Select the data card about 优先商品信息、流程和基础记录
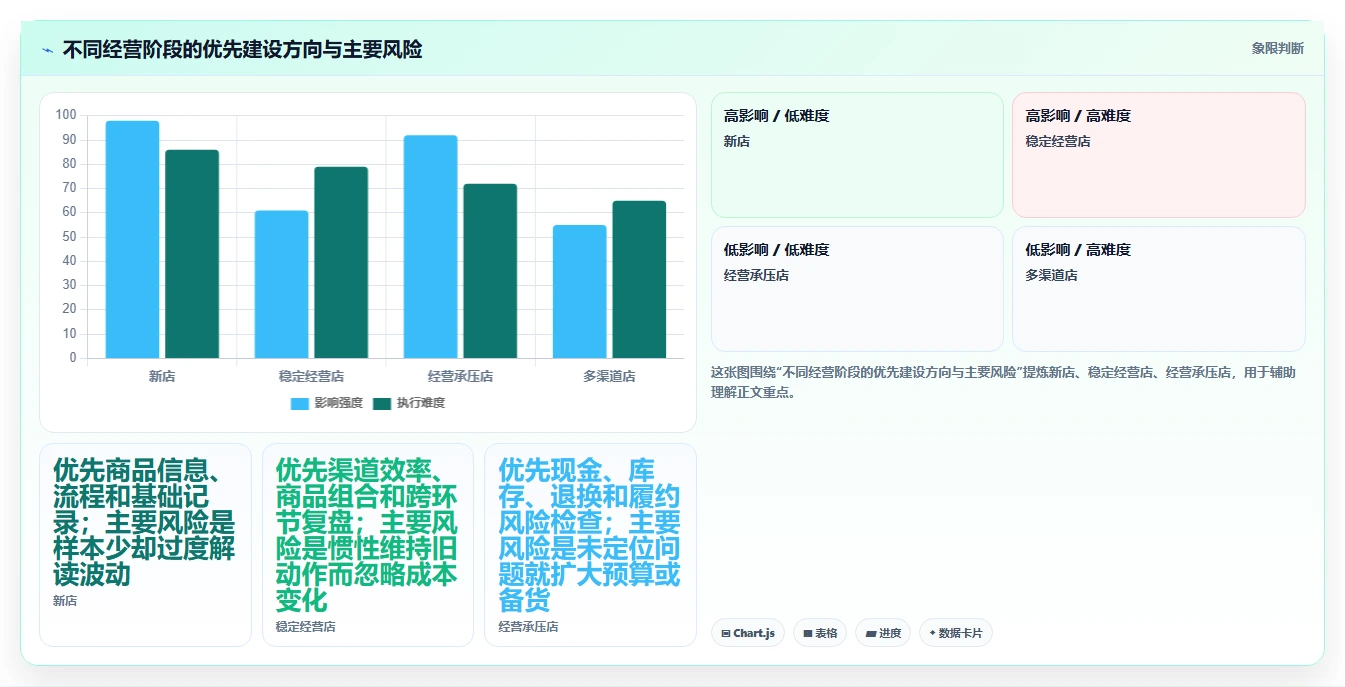This screenshot has height=687, width=1345. (145, 545)
